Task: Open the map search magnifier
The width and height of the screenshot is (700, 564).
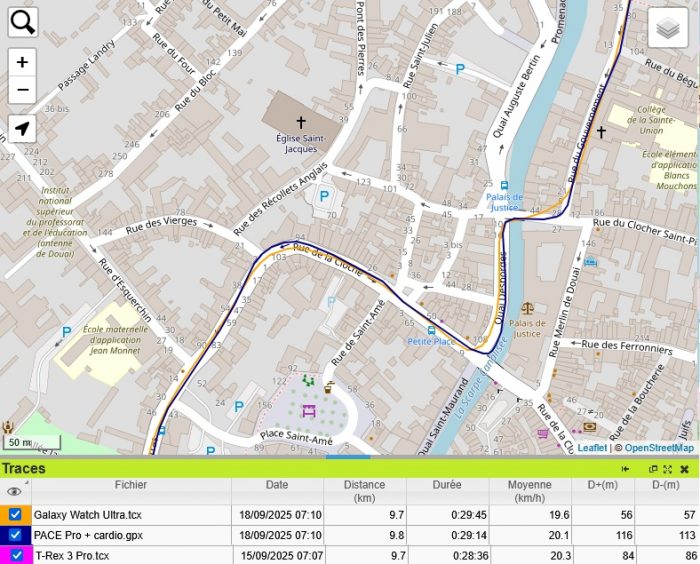Action: point(23,22)
